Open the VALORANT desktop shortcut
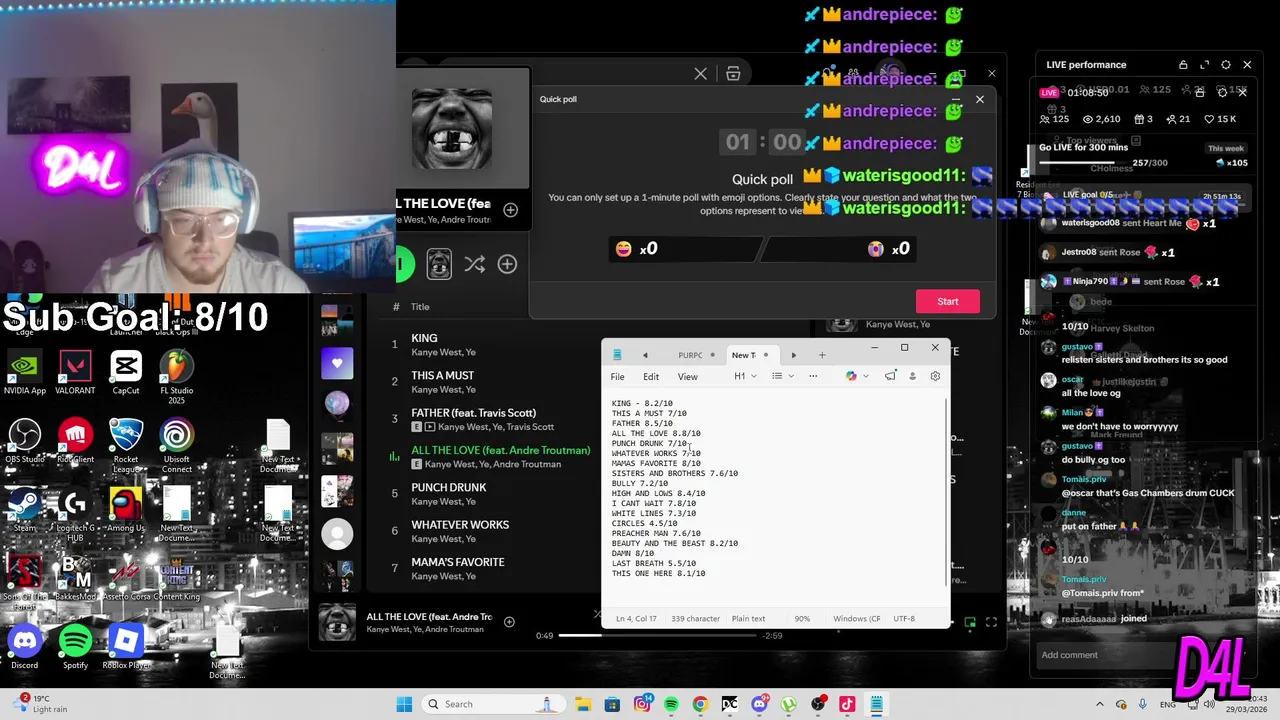The image size is (1280, 720). pyautogui.click(x=75, y=372)
